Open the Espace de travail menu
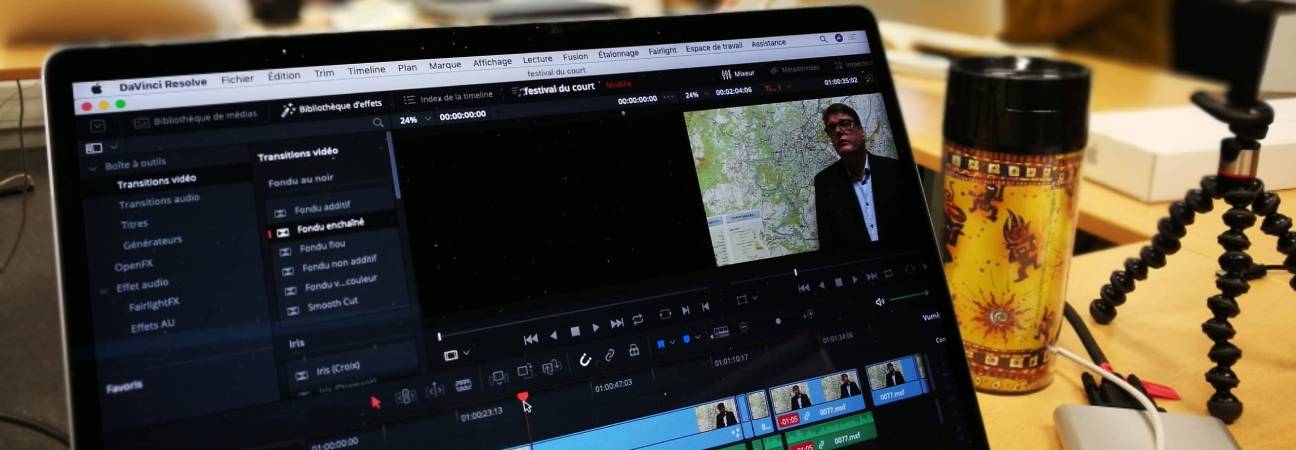Viewport: 1296px width, 450px height. click(713, 47)
